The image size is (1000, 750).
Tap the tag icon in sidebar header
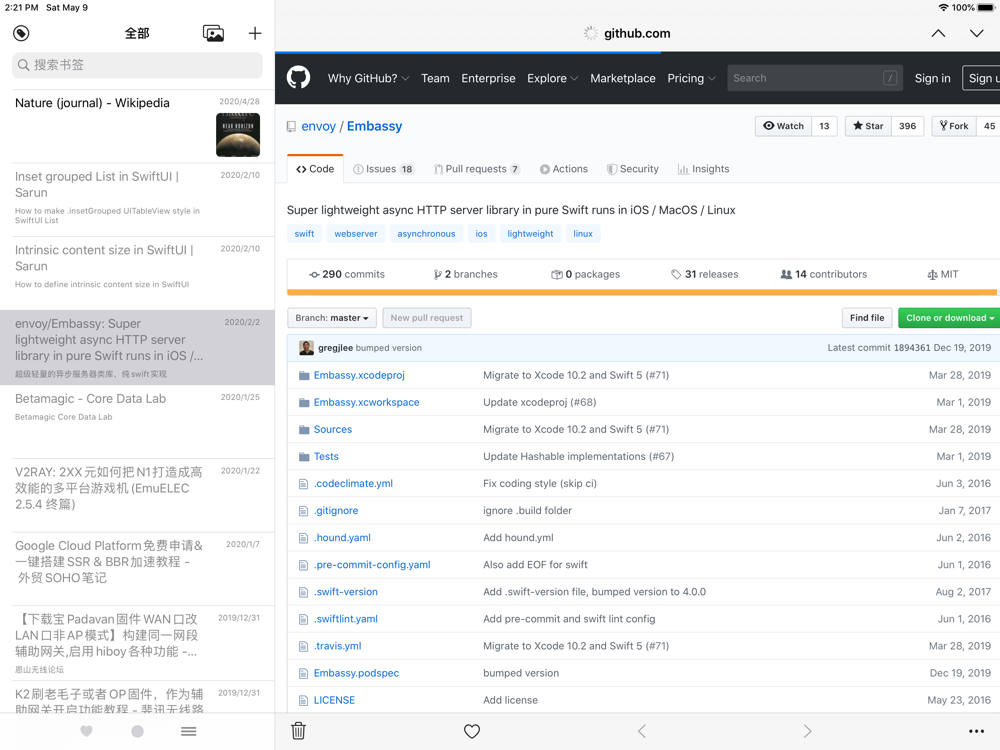[x=21, y=34]
